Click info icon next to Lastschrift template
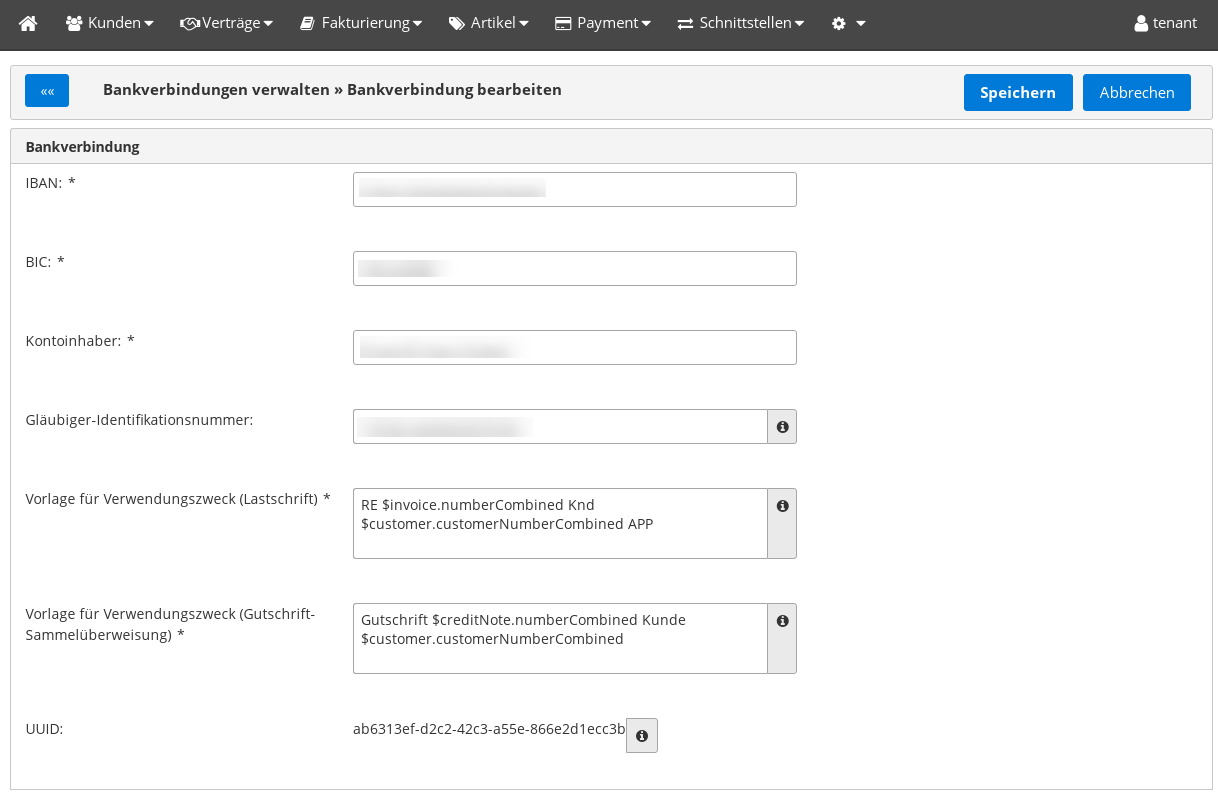The height and width of the screenshot is (800, 1218). (782, 507)
